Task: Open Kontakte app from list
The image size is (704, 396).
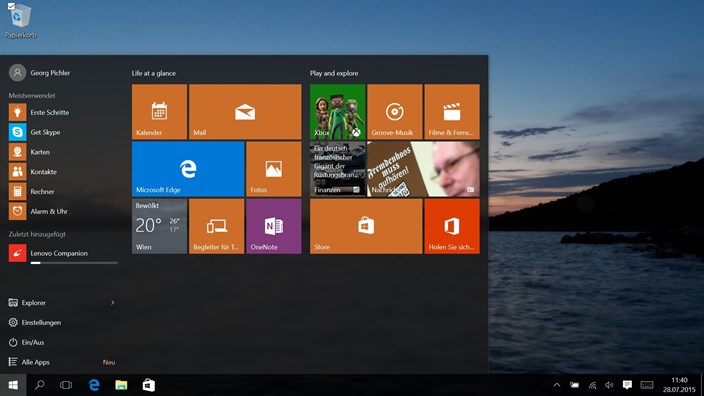Action: pyautogui.click(x=63, y=172)
